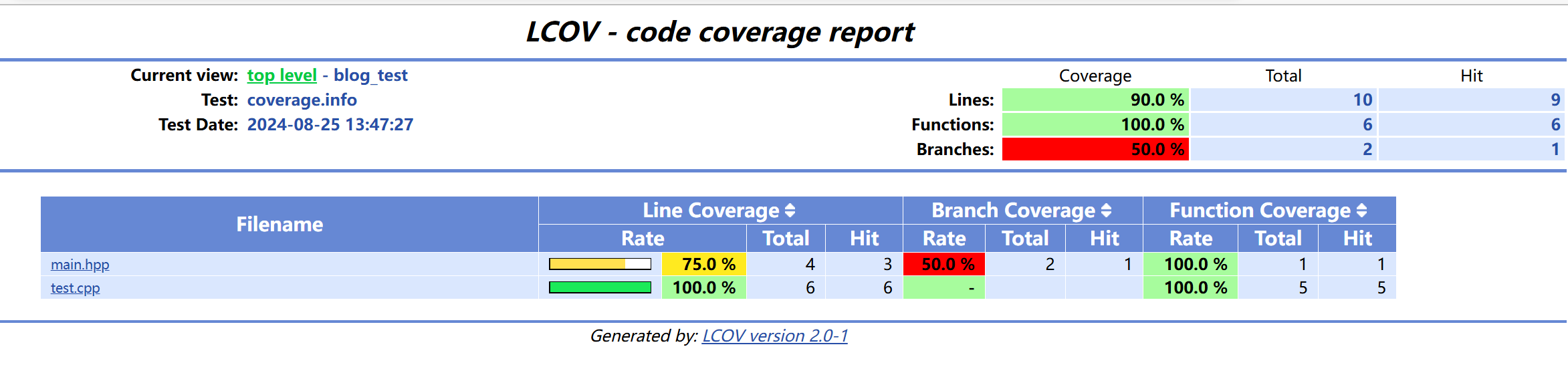Click the summary Functions 100.0 % cell
This screenshot has width=1568, height=375.
click(1095, 124)
